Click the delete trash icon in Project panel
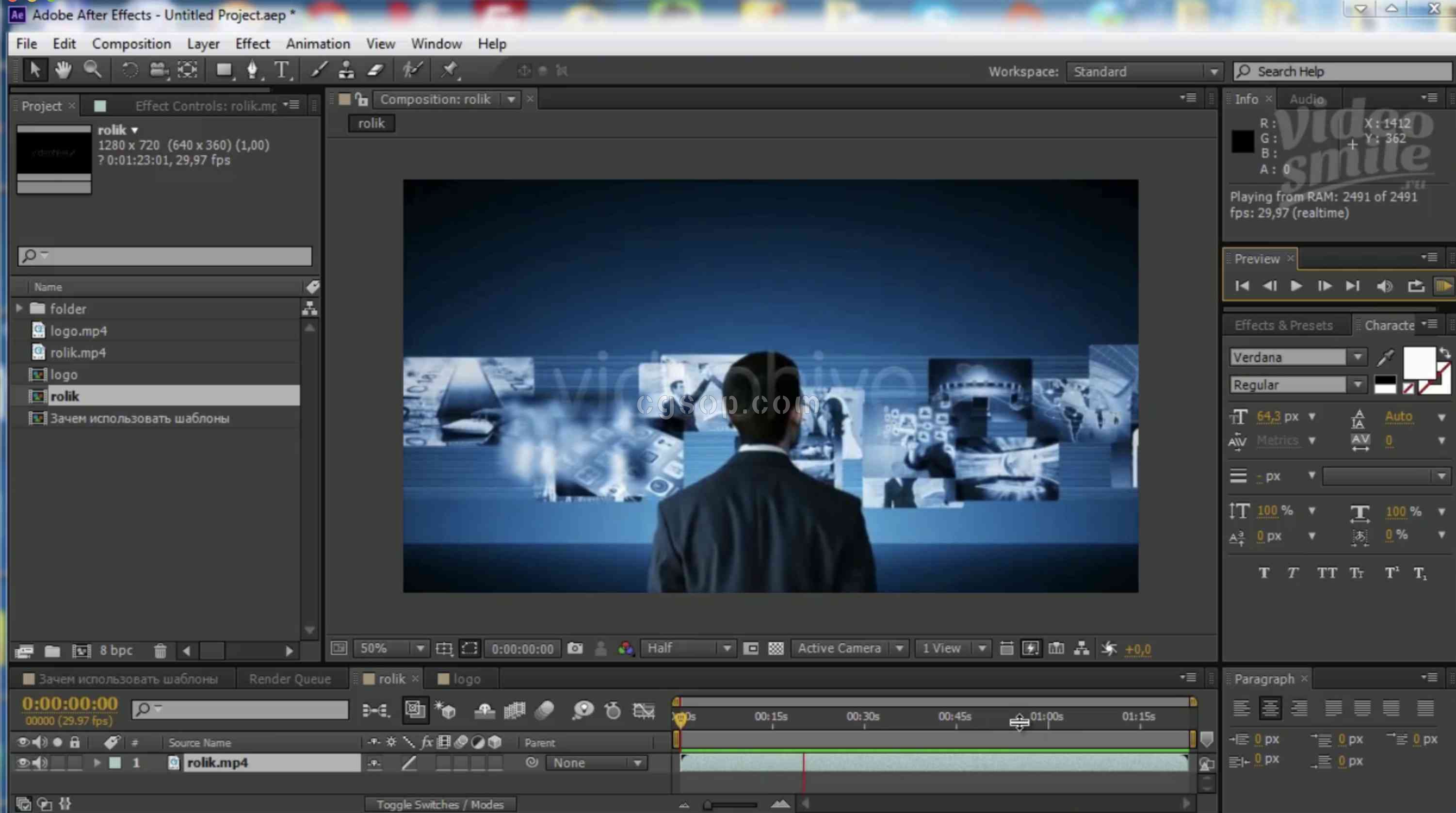The image size is (1456, 813). (160, 650)
